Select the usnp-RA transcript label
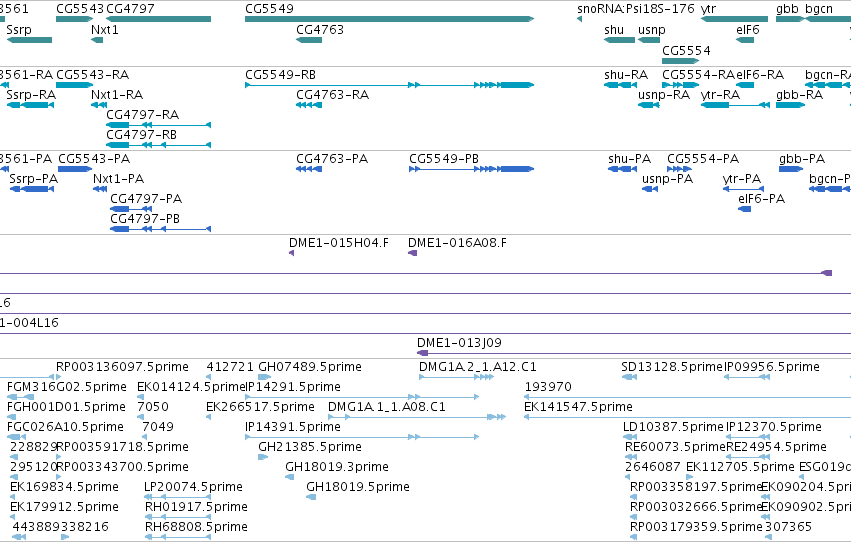851x542 pixels. tap(664, 94)
